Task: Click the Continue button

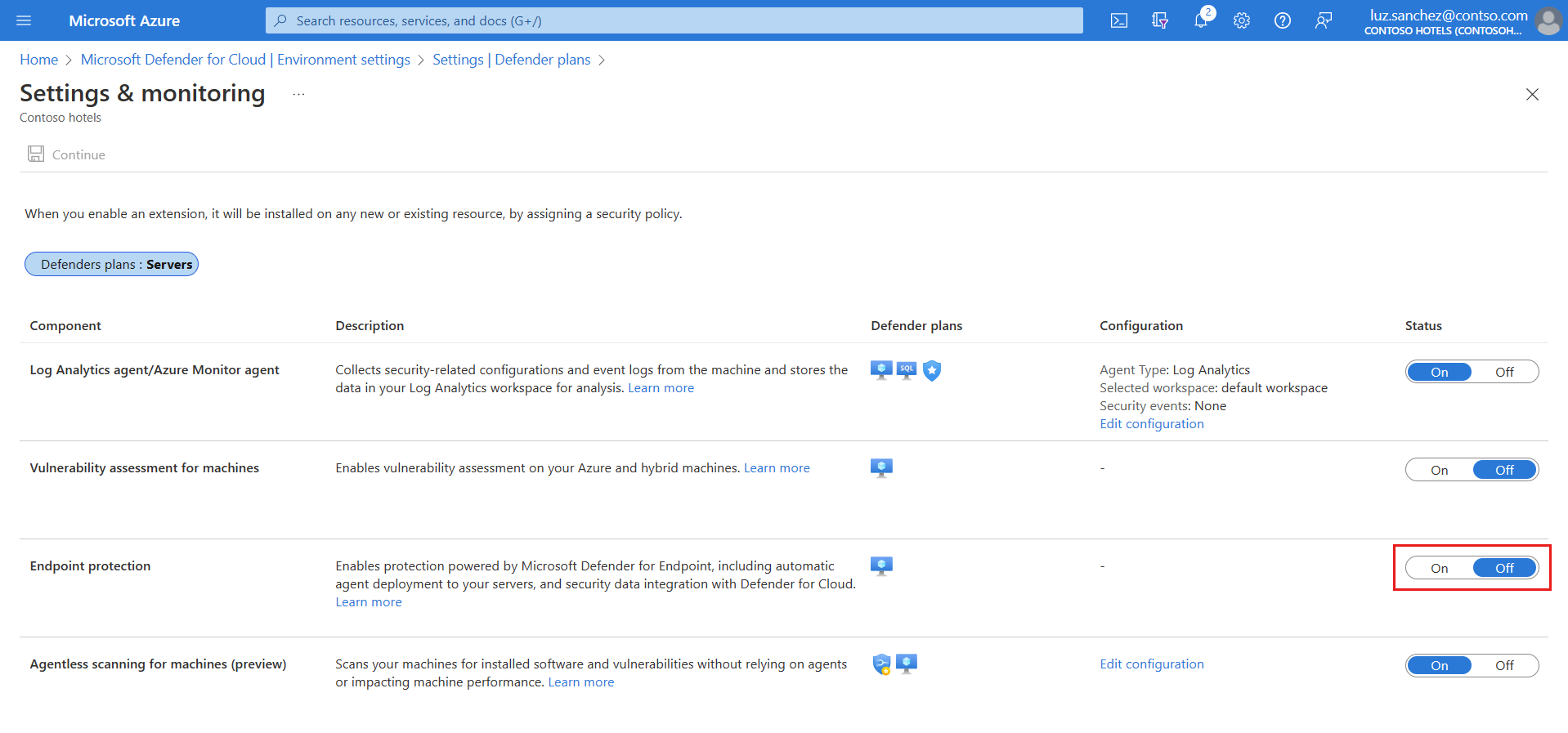Action: (x=67, y=154)
